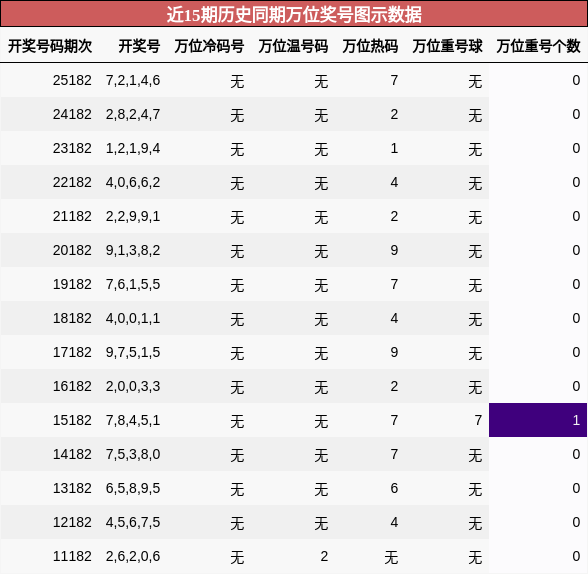This screenshot has width=588, height=574.
Task: Click winning numbers 4,0,0,1,1
Action: click(x=133, y=318)
